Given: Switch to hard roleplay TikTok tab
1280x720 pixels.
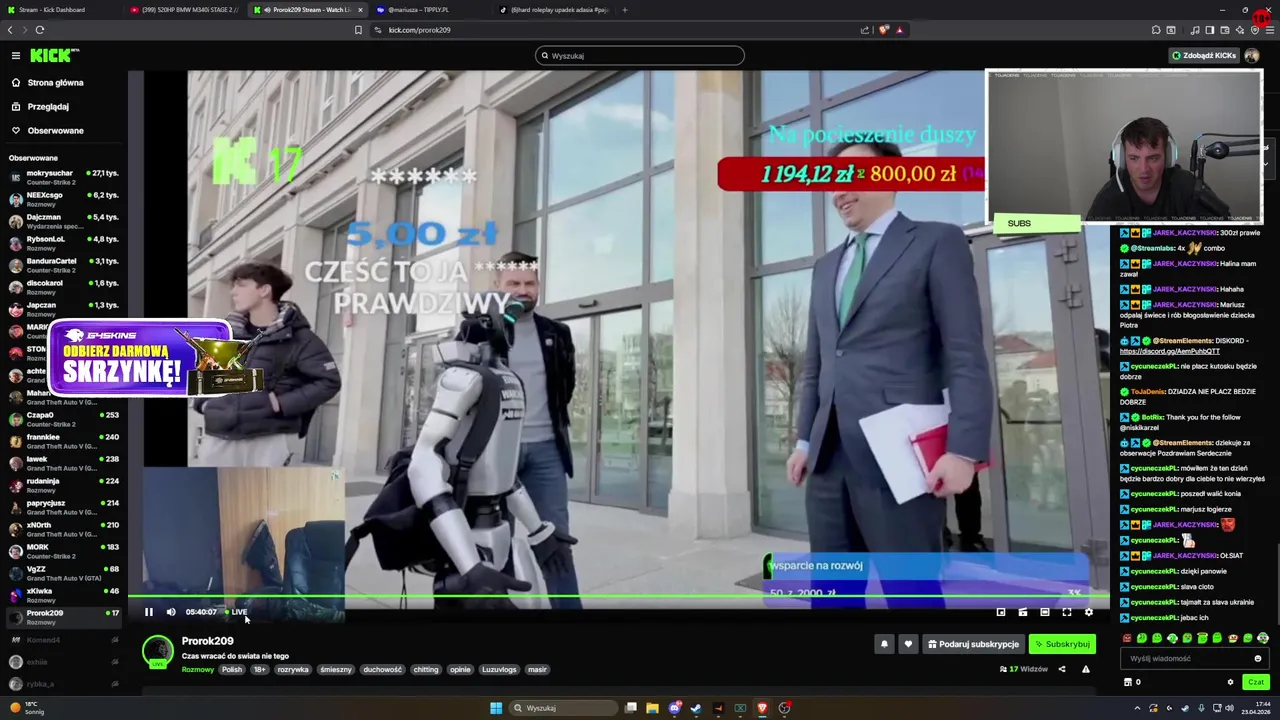Looking at the screenshot, I should (x=553, y=10).
